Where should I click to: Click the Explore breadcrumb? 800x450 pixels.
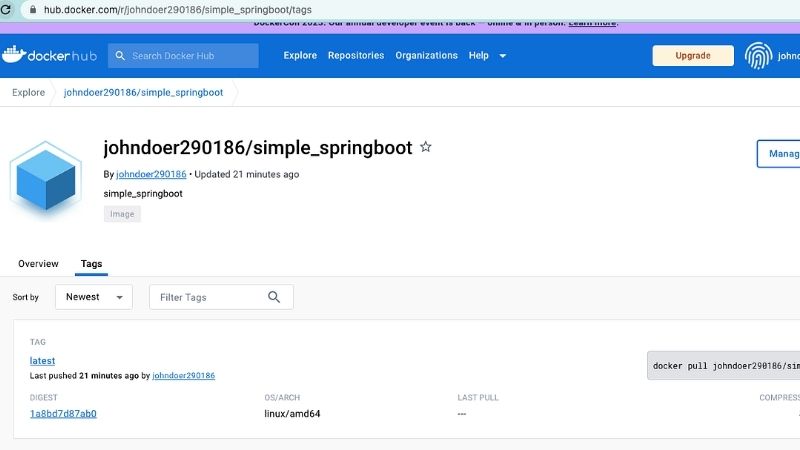[29, 92]
